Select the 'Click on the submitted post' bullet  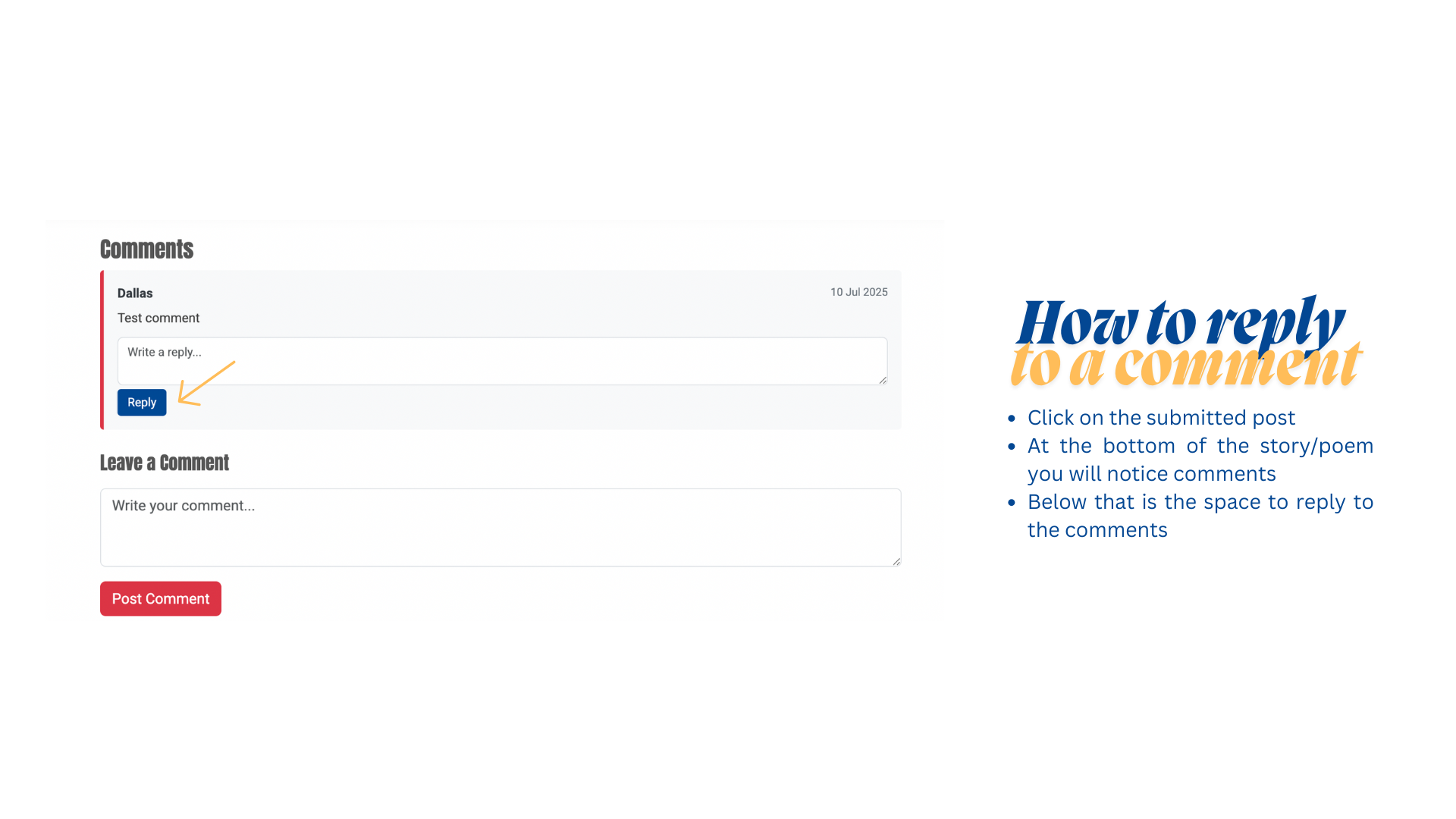pos(1161,418)
